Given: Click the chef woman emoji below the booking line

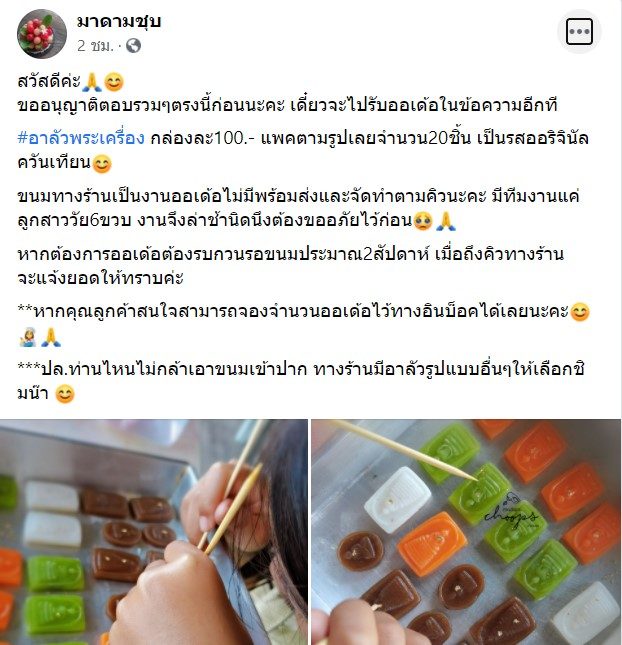Looking at the screenshot, I should click(28, 337).
